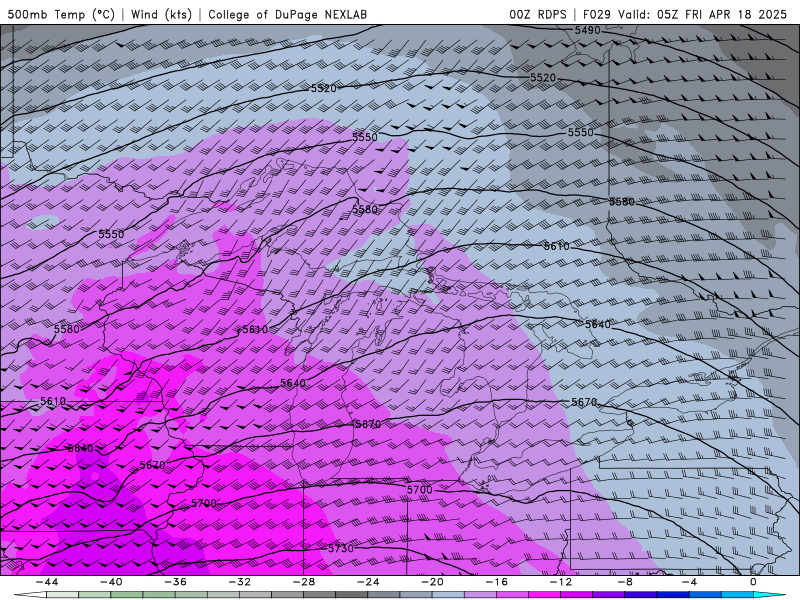Click the 5730 height contour label
The width and height of the screenshot is (800, 600).
[x=340, y=548]
